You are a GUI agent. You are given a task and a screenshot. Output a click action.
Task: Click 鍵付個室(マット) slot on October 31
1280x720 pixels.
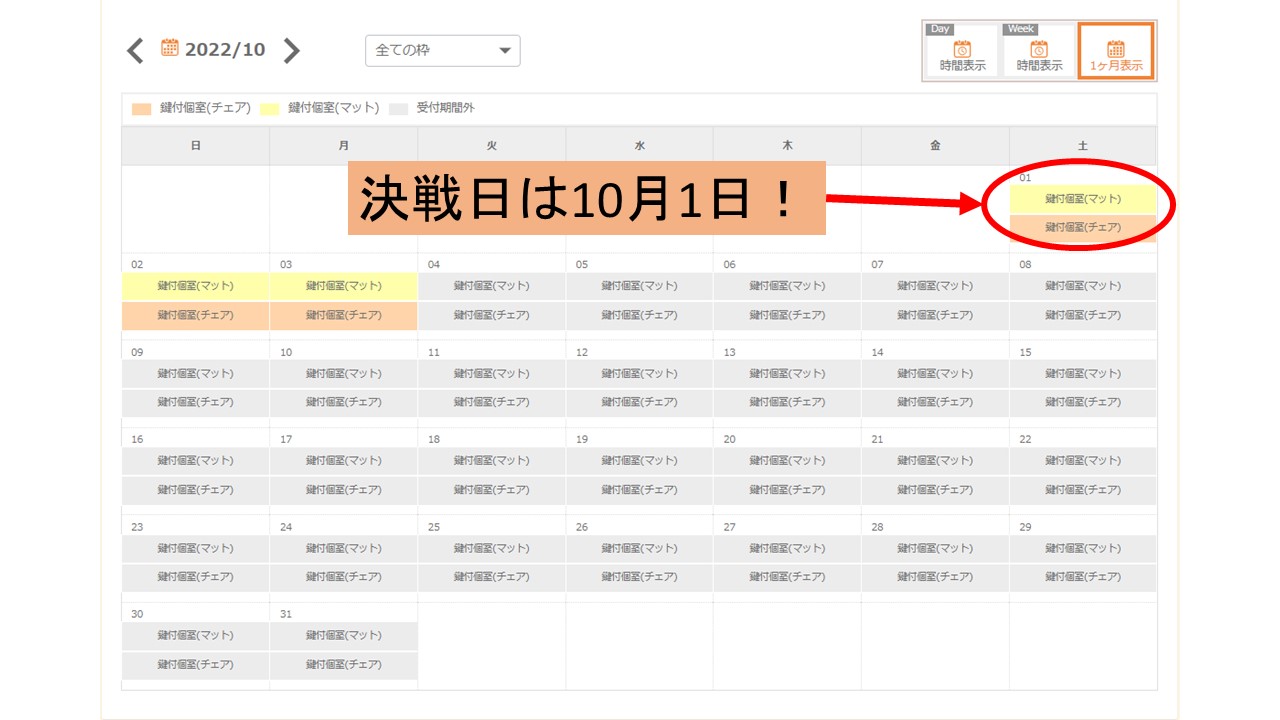coord(344,636)
